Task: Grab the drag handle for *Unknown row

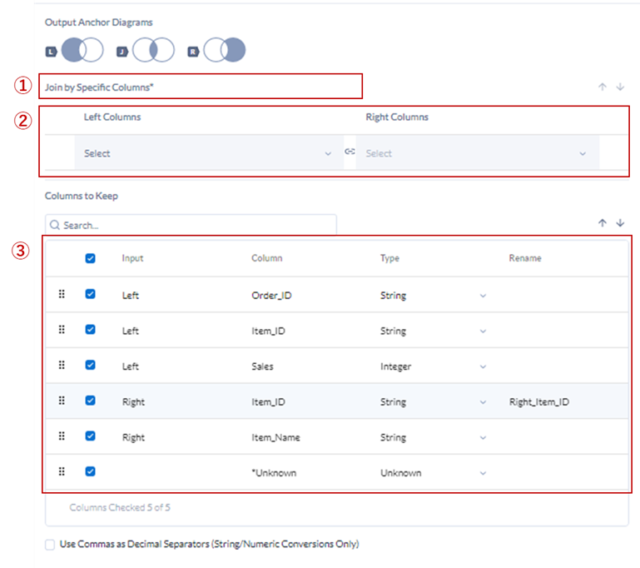Action: pyautogui.click(x=62, y=471)
